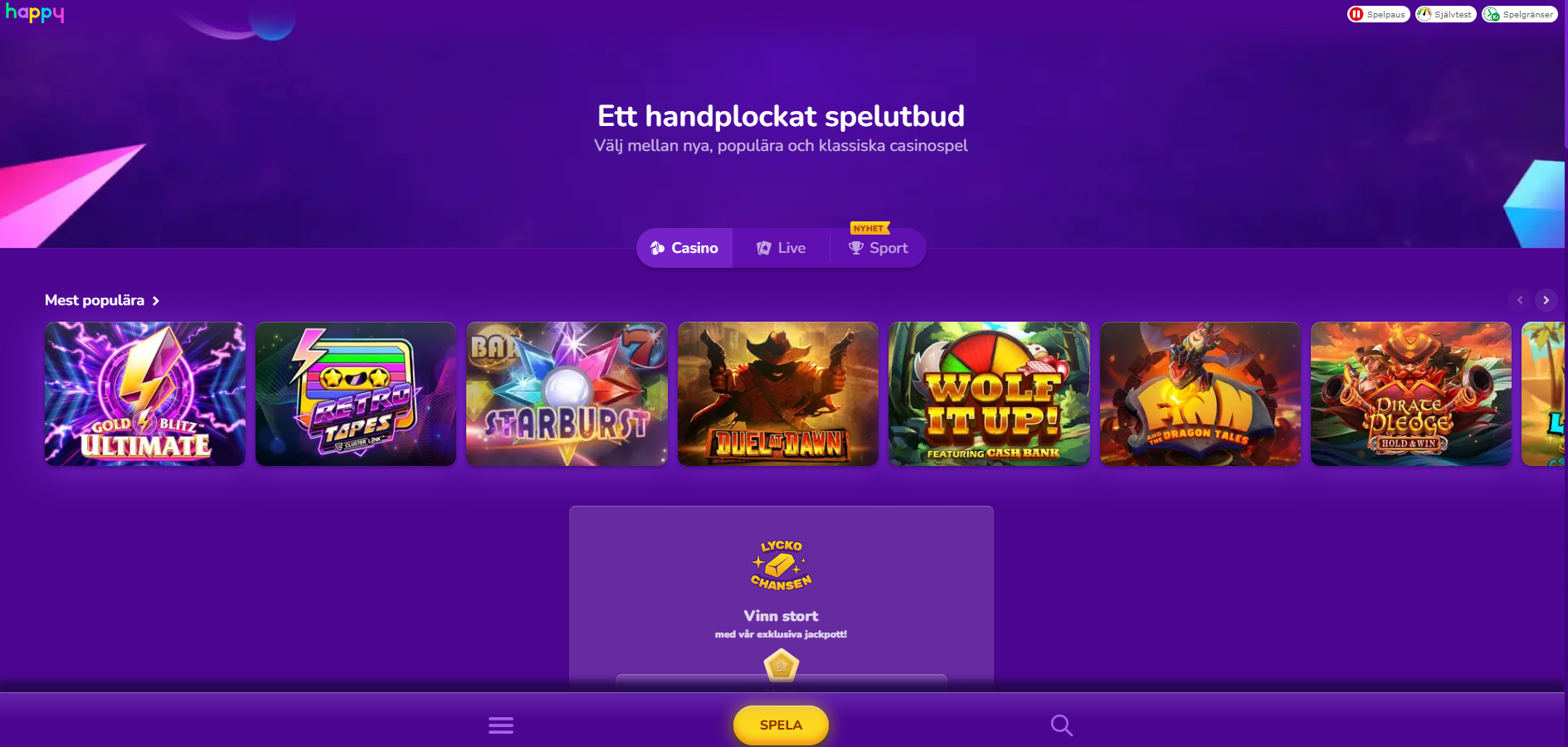Viewport: 1568px width, 747px height.
Task: Show previous games with left arrow
Action: coord(1520,300)
